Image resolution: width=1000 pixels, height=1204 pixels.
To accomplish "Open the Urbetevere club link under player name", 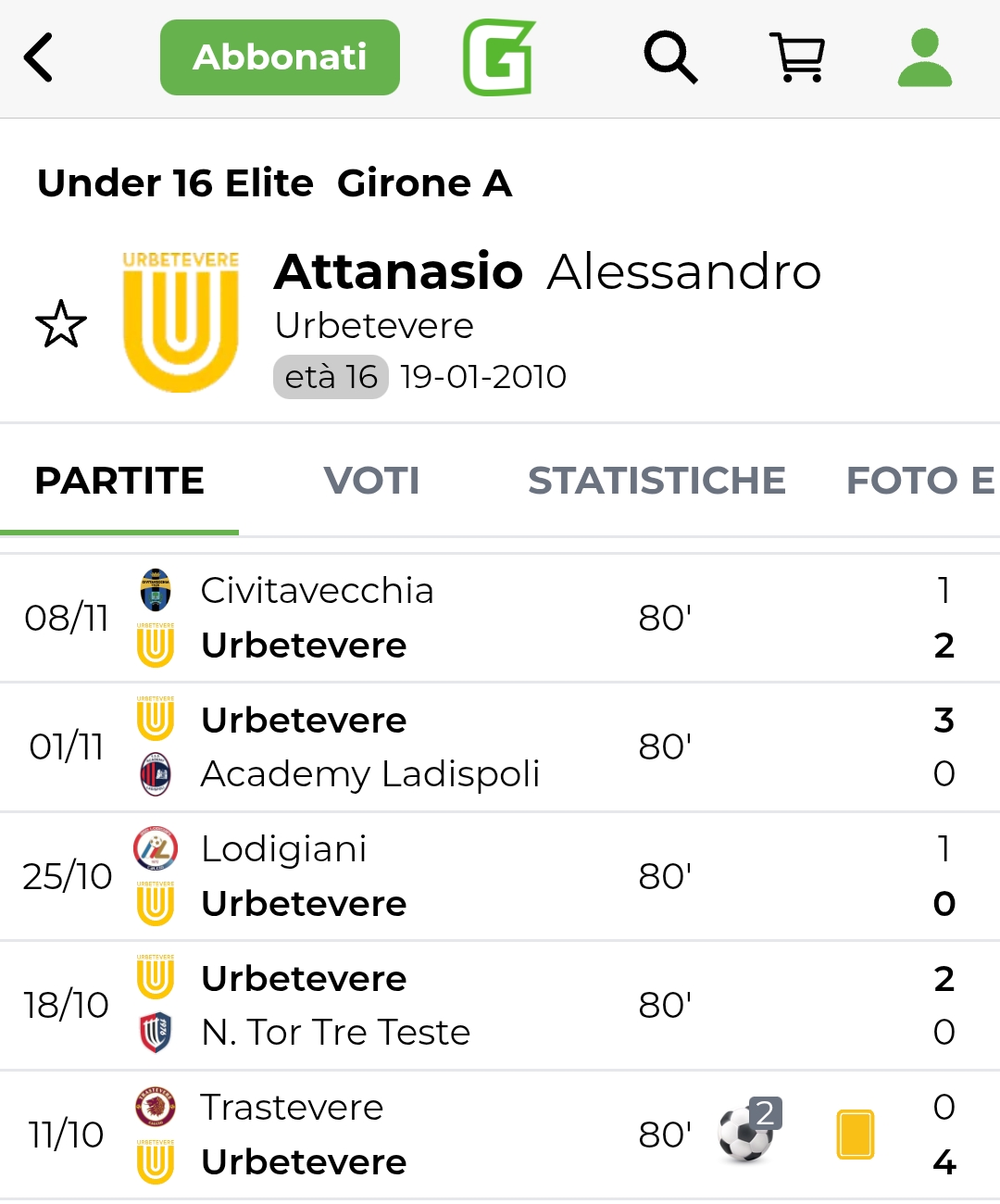I will pyautogui.click(x=374, y=326).
